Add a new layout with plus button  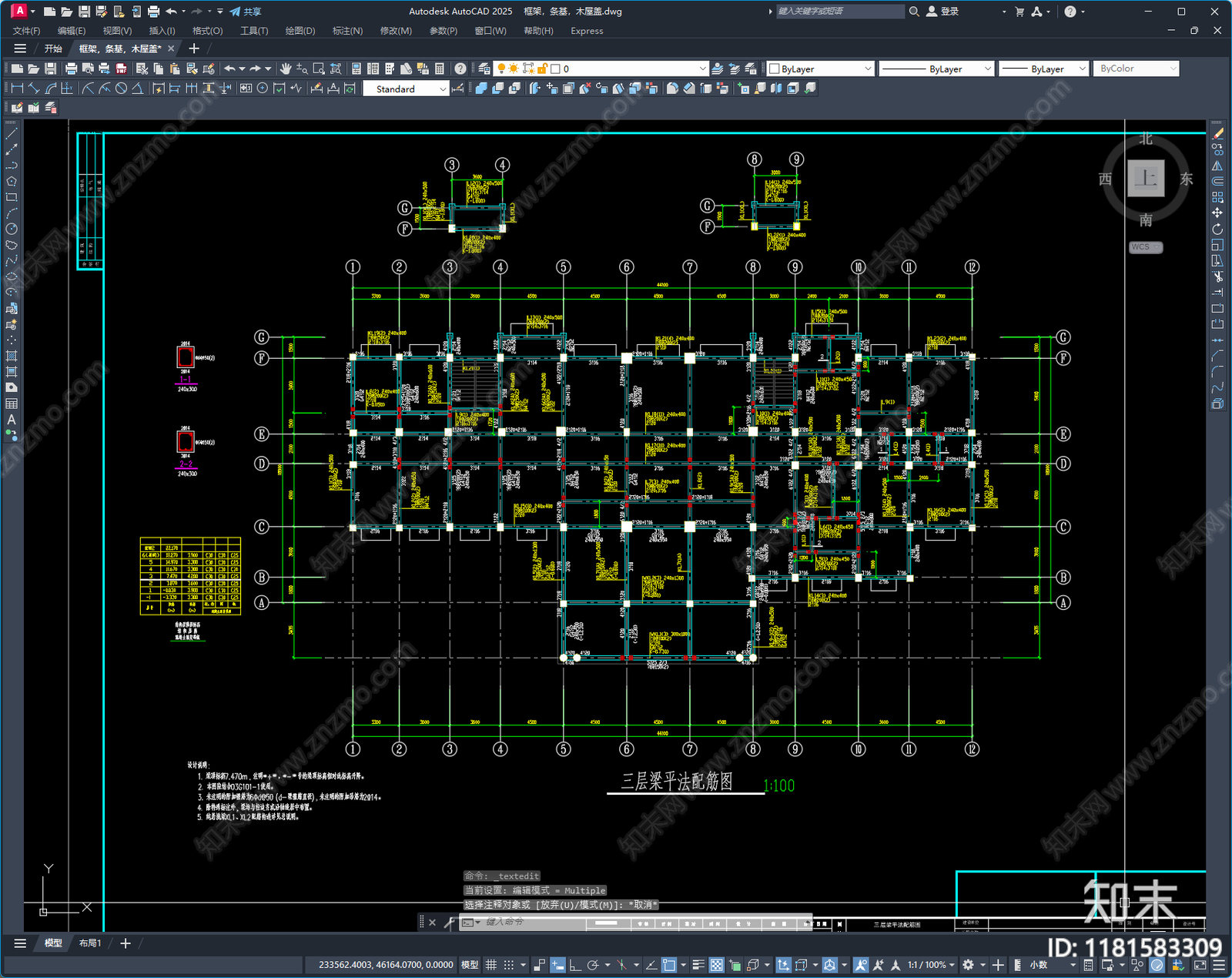(126, 943)
